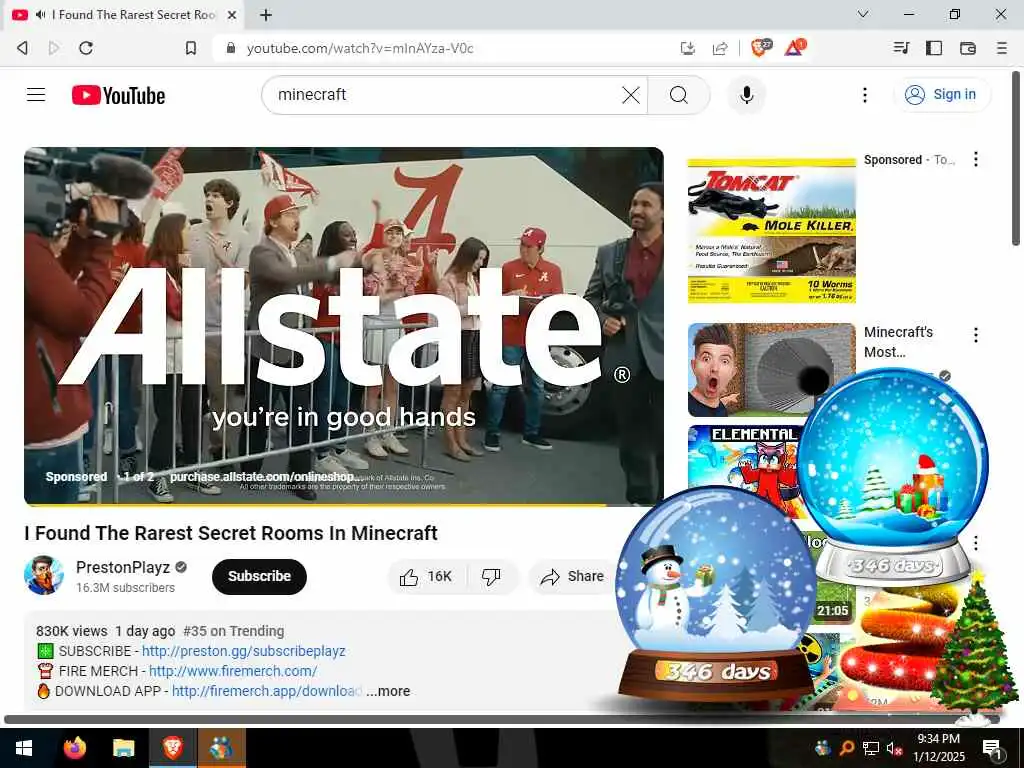Open the firemerch.app/download link
Screen dimensions: 1024x768
click(x=266, y=691)
